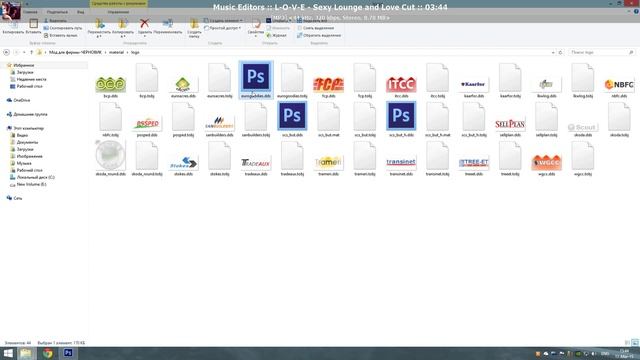Open the Переместить в (Move to) dropdown
Viewport: 640px width, 360px height.
pyautogui.click(x=99, y=28)
